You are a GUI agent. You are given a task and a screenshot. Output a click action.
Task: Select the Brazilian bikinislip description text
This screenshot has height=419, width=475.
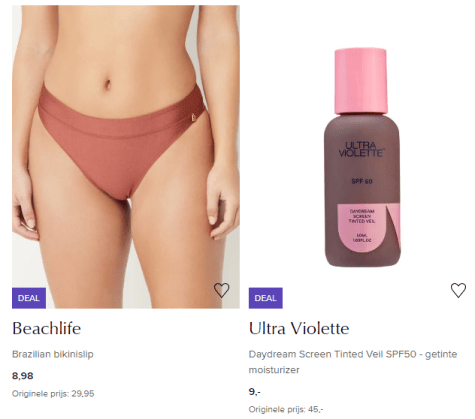[53, 354]
